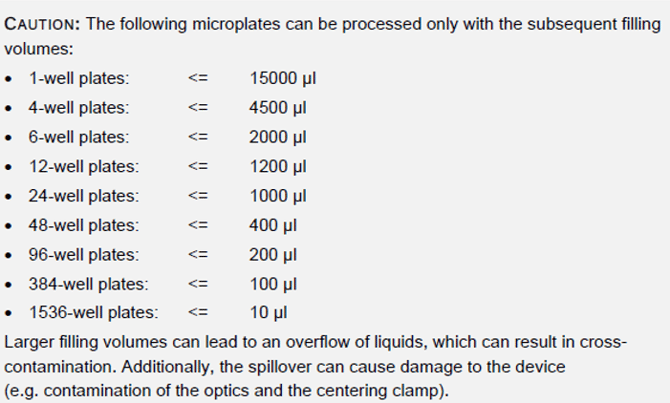Screen dimensions: 670x403
Task: Select the 4500 µl volume value
Action: click(x=278, y=108)
